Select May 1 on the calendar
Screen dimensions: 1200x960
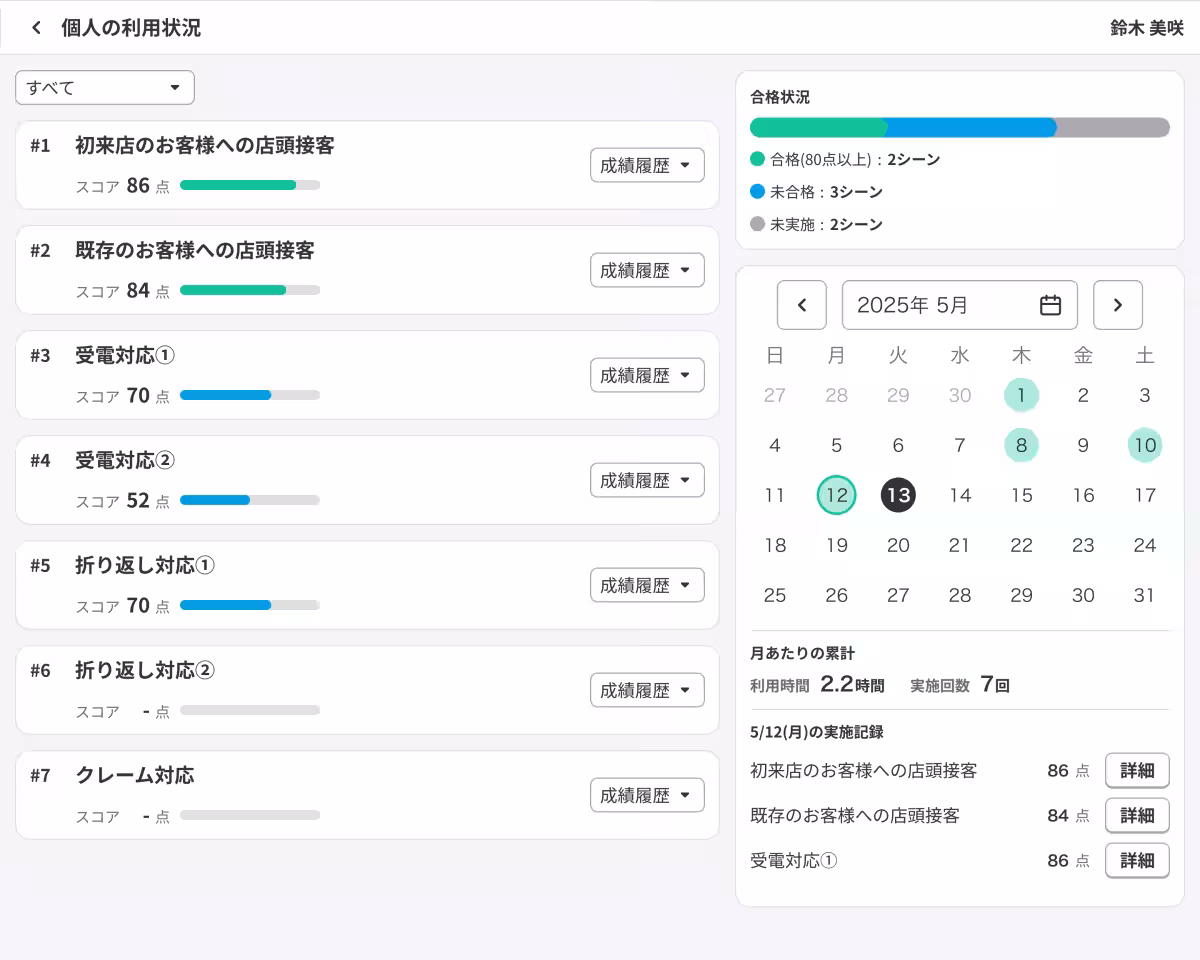(1021, 395)
